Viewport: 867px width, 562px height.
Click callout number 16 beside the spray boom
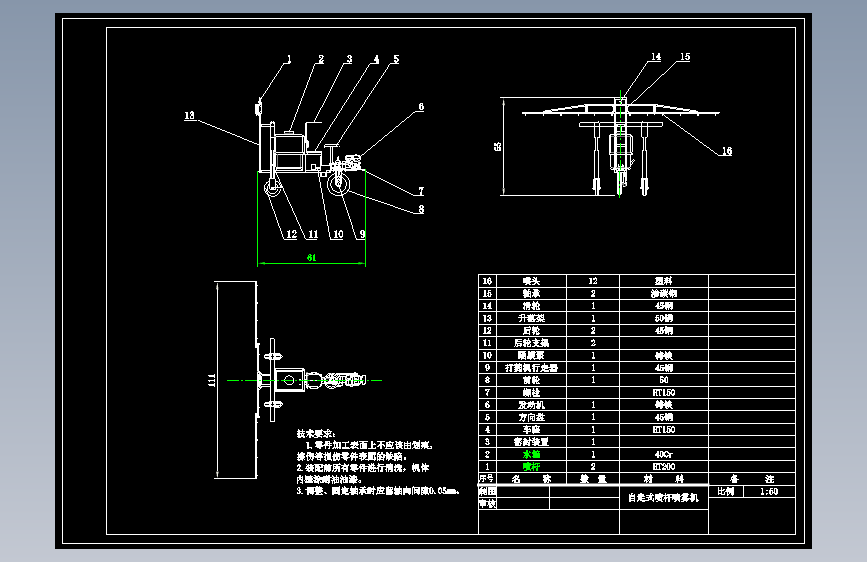[727, 150]
